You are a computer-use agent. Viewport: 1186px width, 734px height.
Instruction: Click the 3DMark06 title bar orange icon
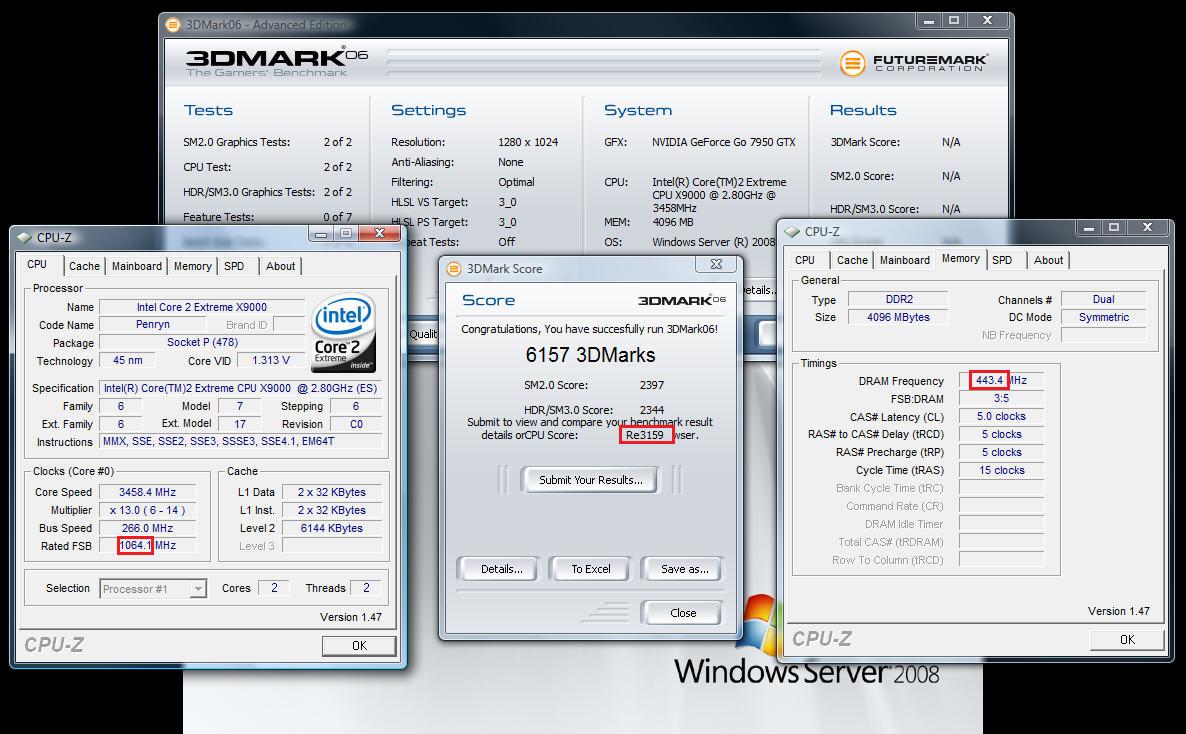pyautogui.click(x=173, y=24)
